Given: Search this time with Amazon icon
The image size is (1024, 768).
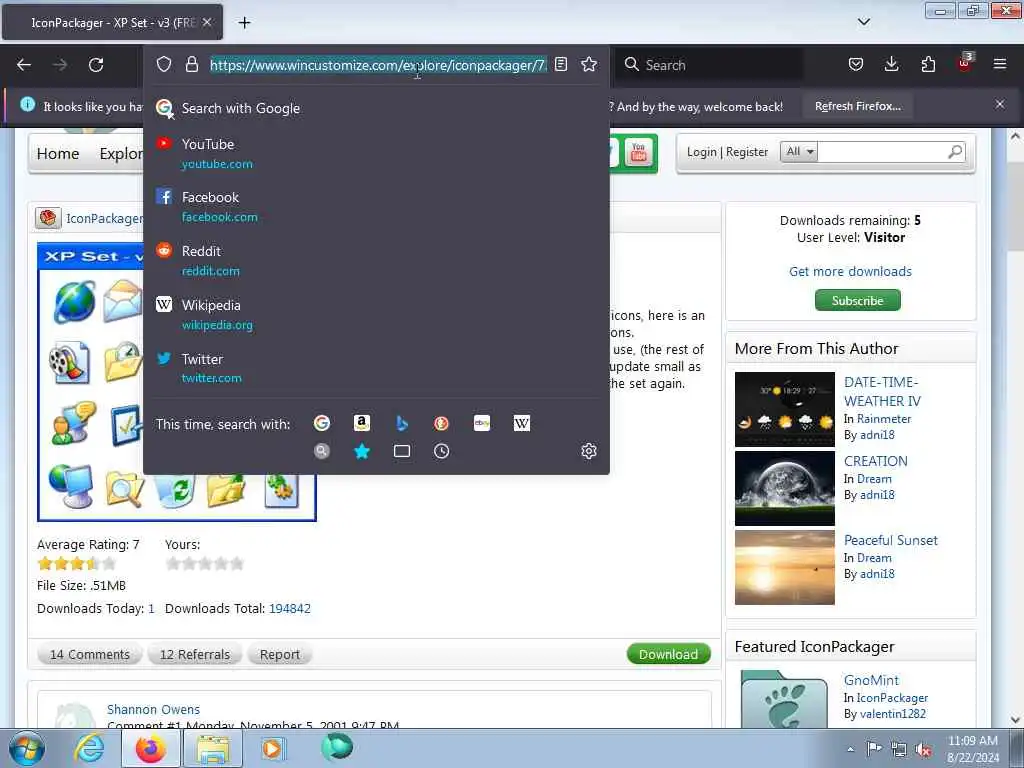Looking at the screenshot, I should [362, 423].
